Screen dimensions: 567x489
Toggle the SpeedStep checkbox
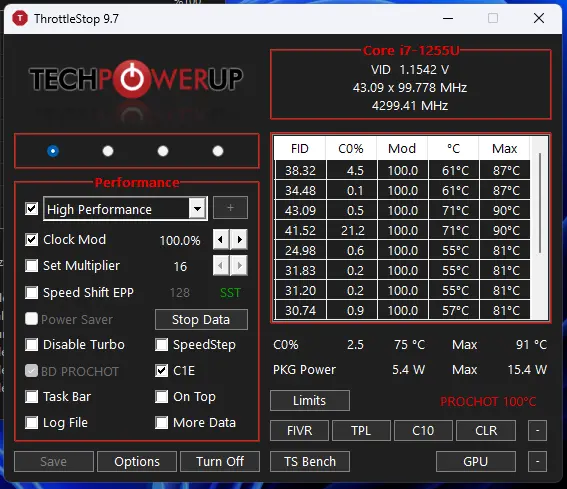161,345
